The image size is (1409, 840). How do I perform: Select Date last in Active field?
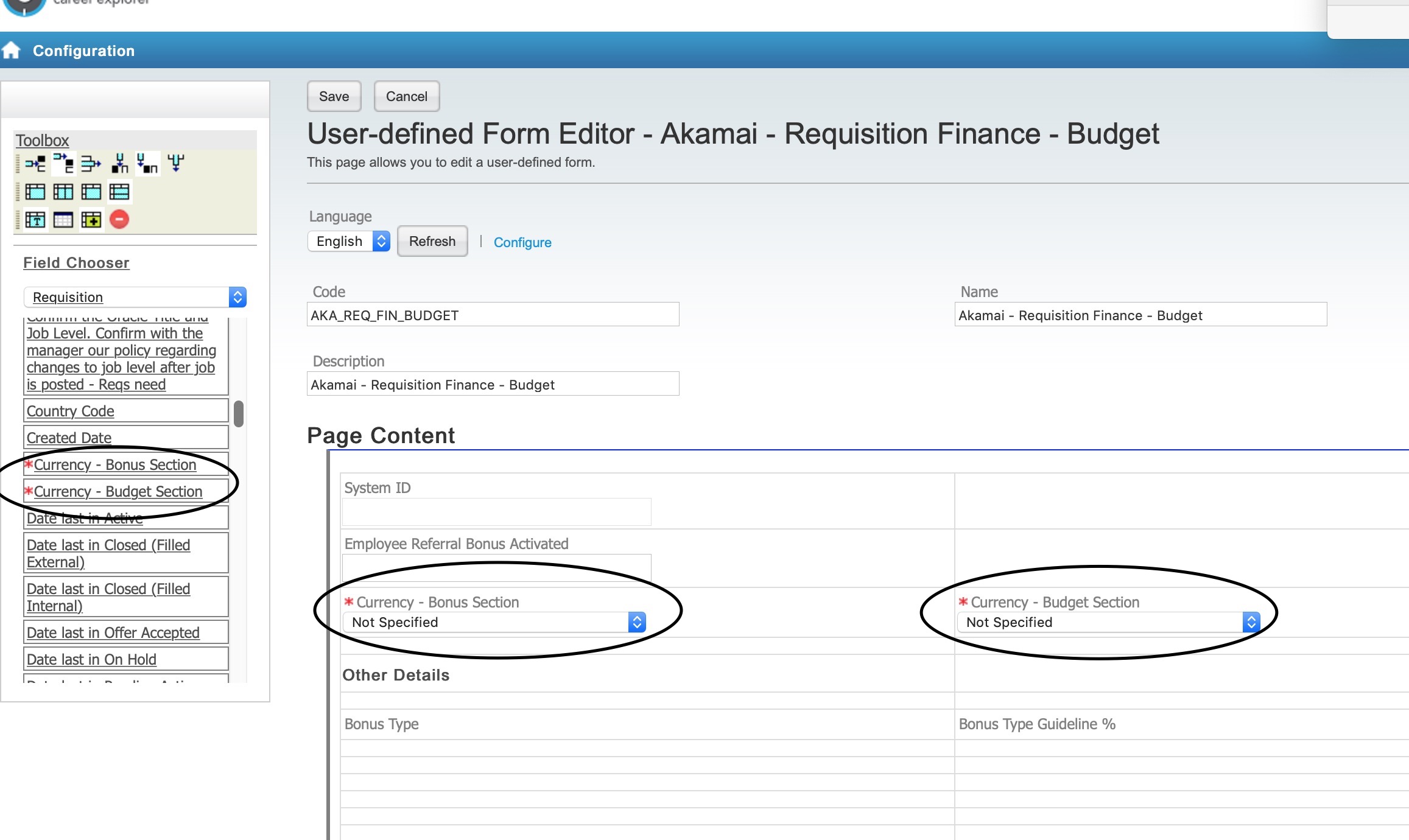(x=126, y=518)
